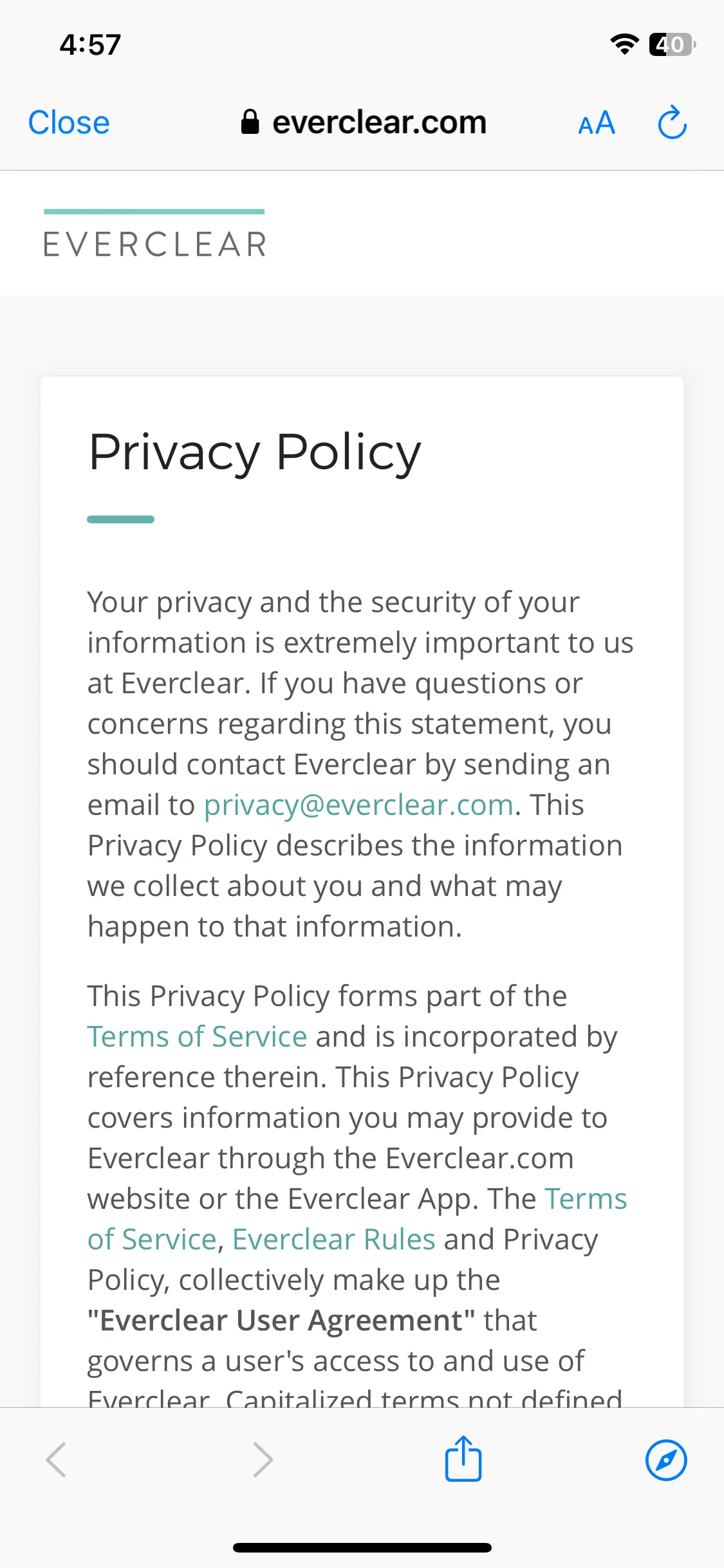Click the EVERCLEAR logo
The width and height of the screenshot is (724, 1568).
[154, 234]
